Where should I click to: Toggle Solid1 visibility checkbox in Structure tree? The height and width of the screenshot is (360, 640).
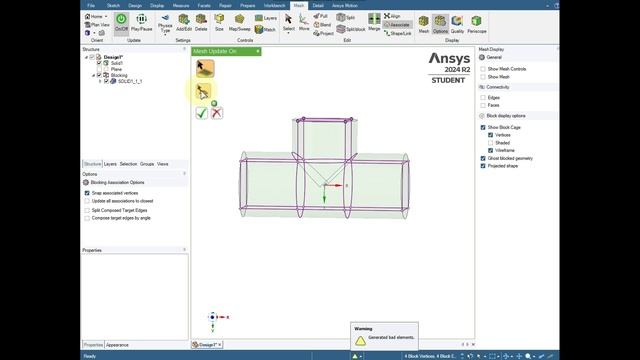click(x=99, y=63)
